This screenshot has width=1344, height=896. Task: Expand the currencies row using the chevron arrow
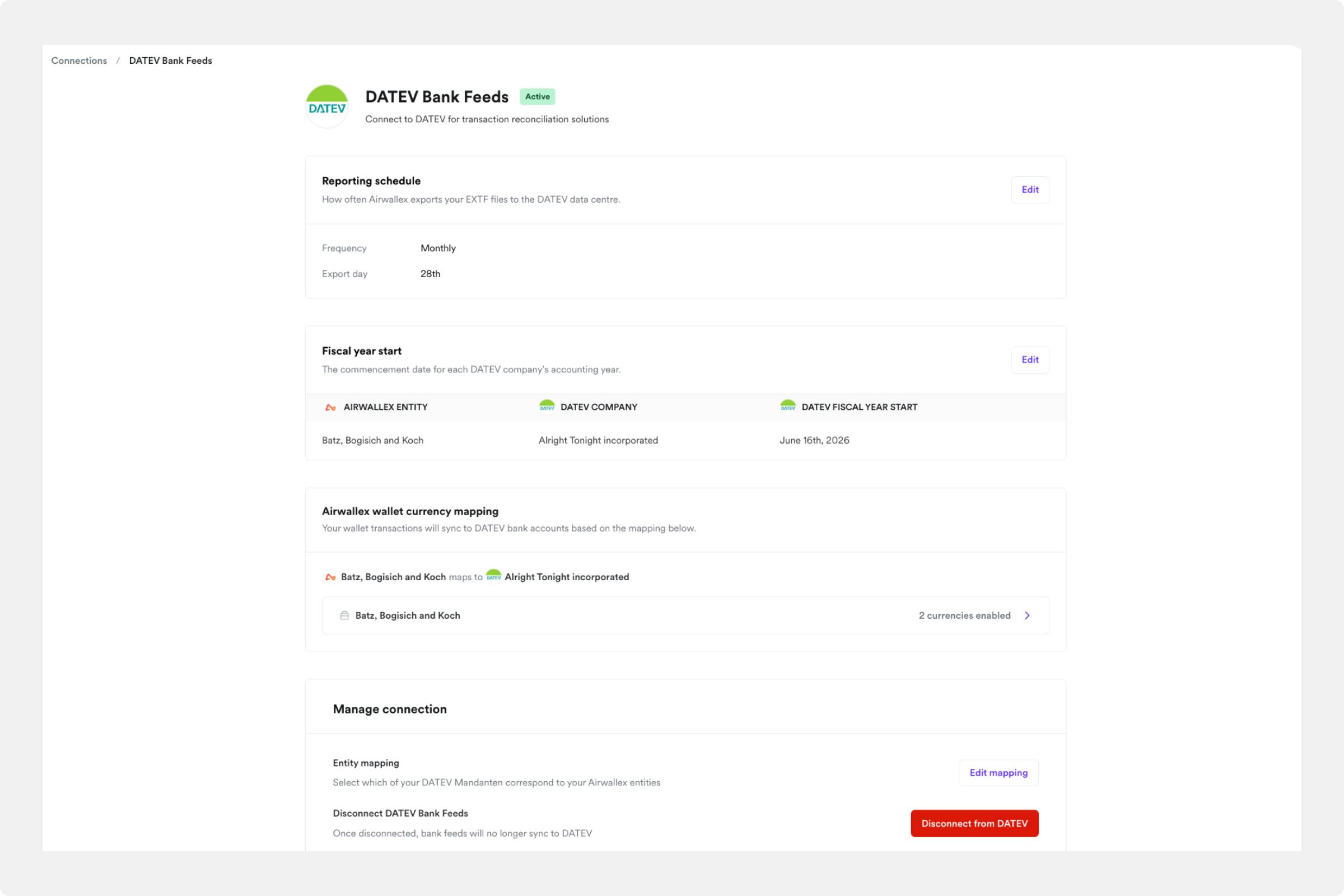click(1028, 615)
